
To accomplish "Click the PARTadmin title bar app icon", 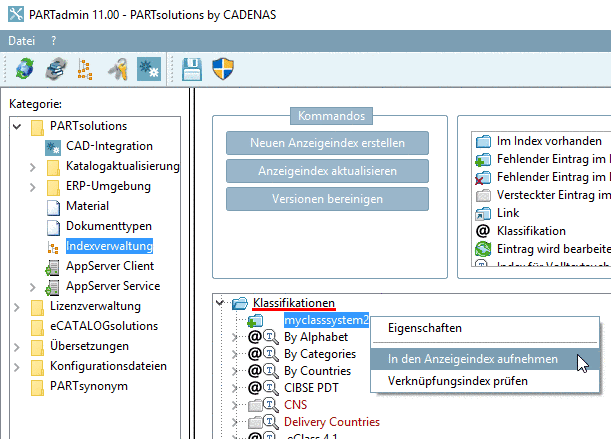I will point(16,14).
